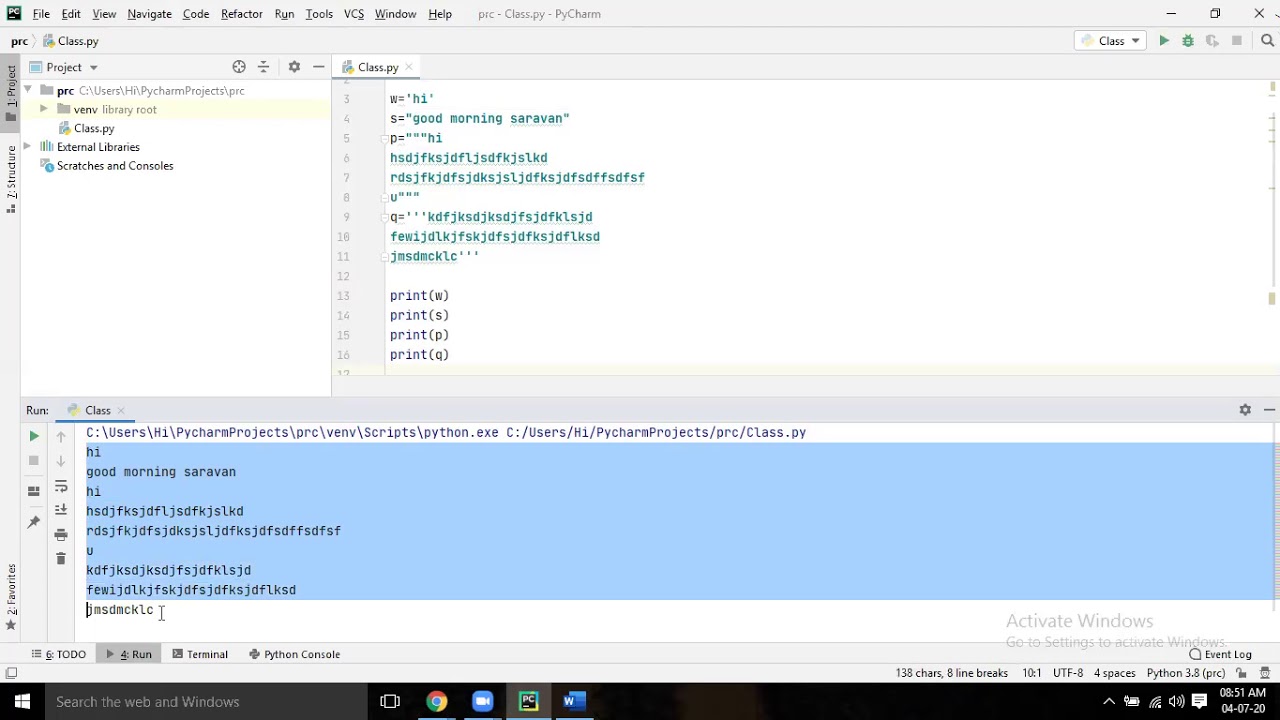Open Project panel settings gear
Image resolution: width=1280 pixels, height=720 pixels.
[294, 67]
